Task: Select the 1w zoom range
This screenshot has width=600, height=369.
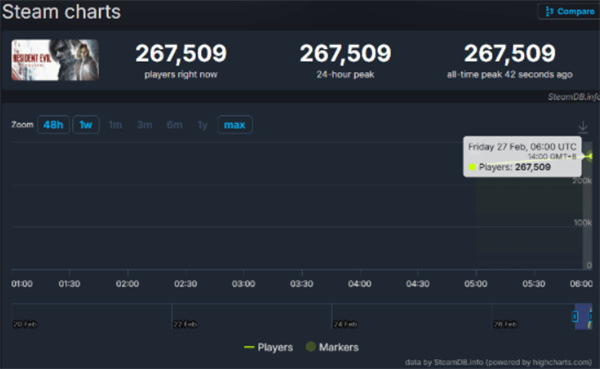Action: tap(86, 125)
